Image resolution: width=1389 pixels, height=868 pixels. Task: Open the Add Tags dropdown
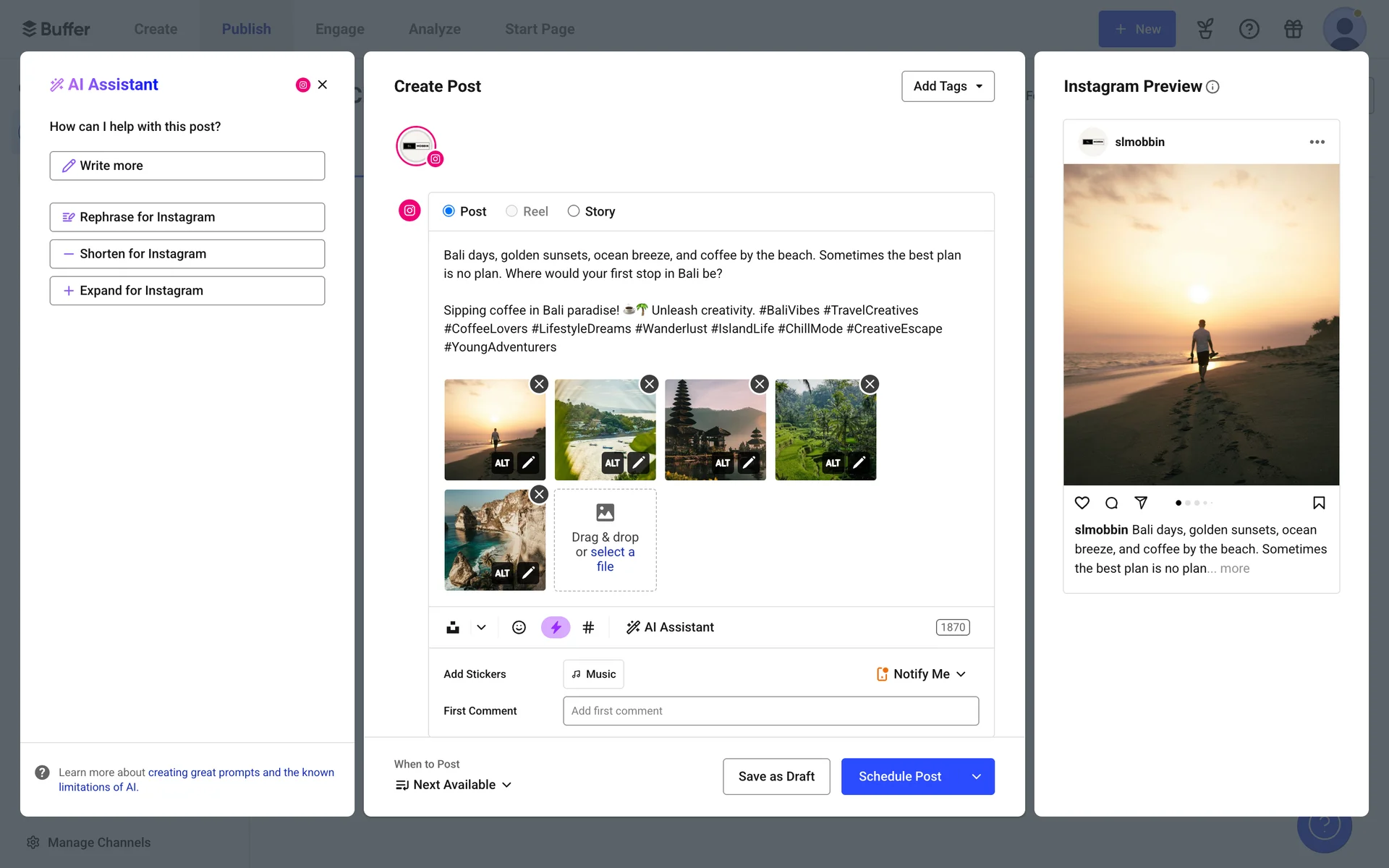(x=947, y=86)
